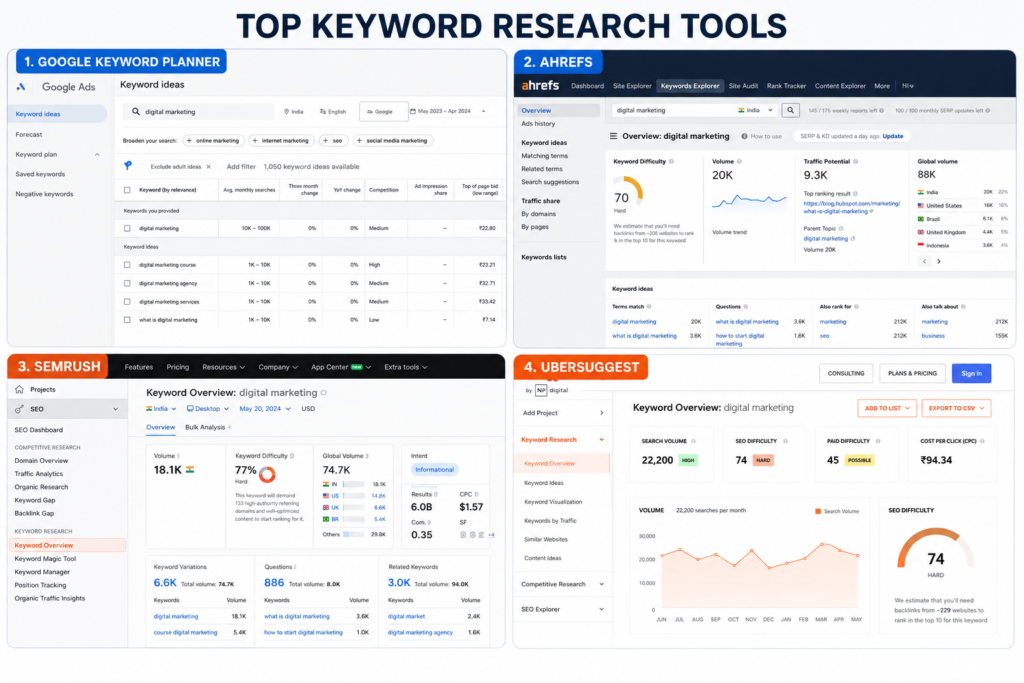The width and height of the screenshot is (1024, 683).
Task: Add the online marketing broaden suggestion
Action: point(213,140)
